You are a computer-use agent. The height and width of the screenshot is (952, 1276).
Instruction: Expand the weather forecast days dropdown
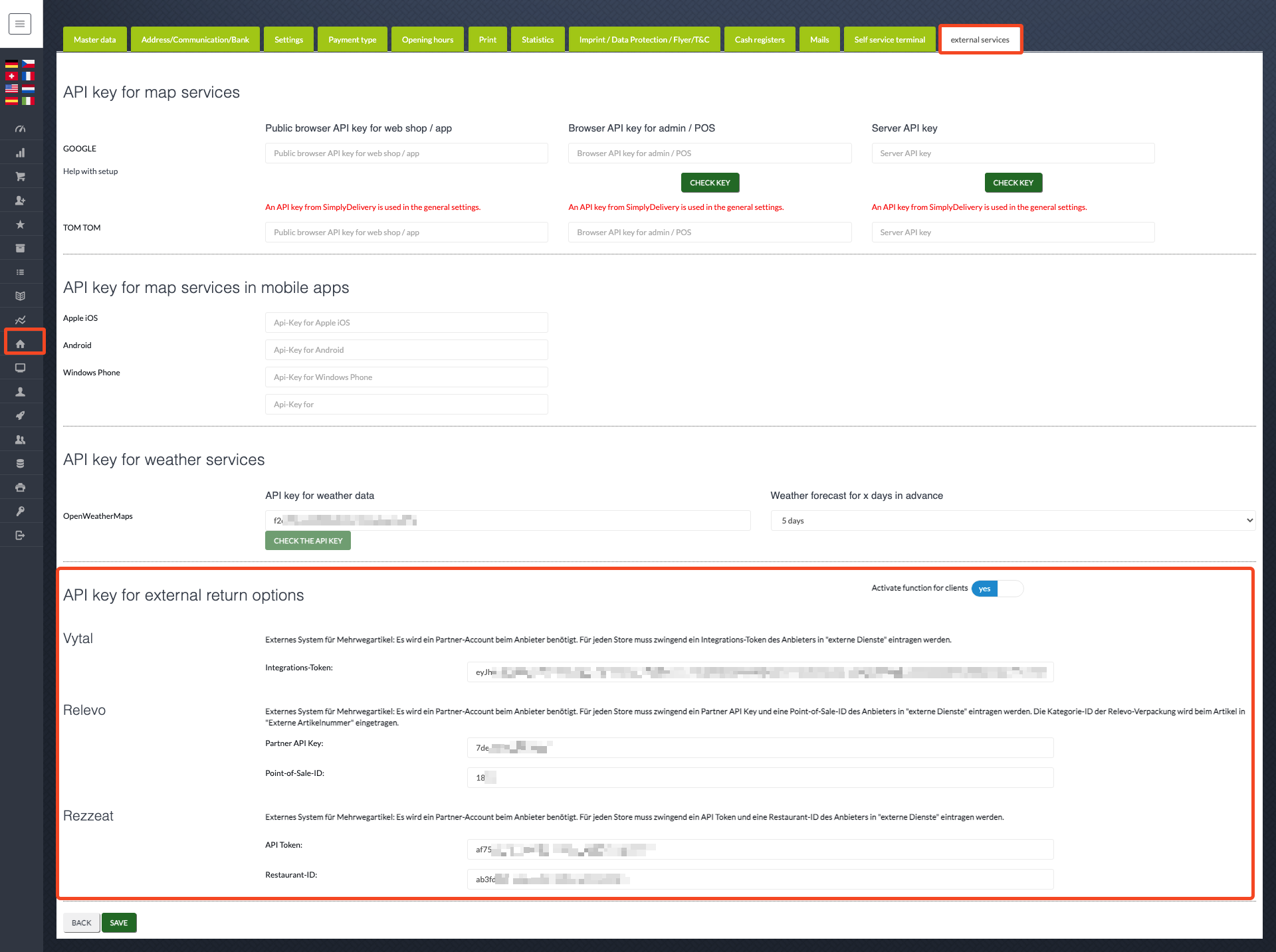(x=1012, y=521)
